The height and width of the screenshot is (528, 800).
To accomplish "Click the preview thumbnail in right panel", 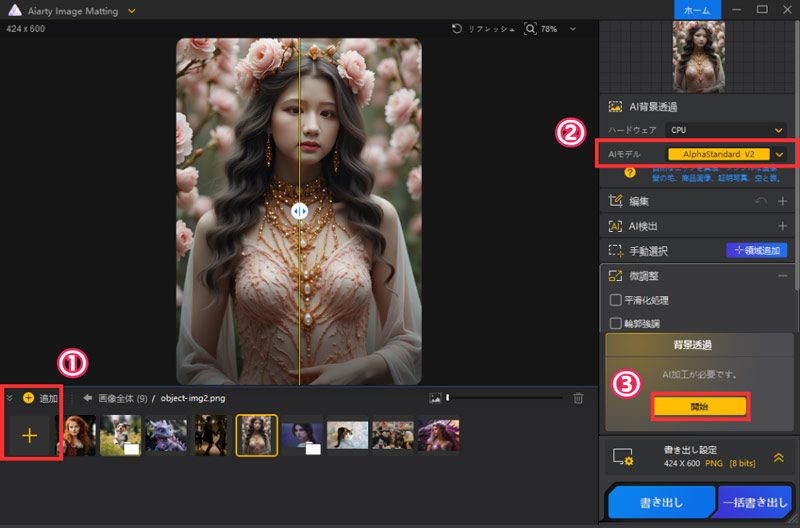I will (699, 57).
